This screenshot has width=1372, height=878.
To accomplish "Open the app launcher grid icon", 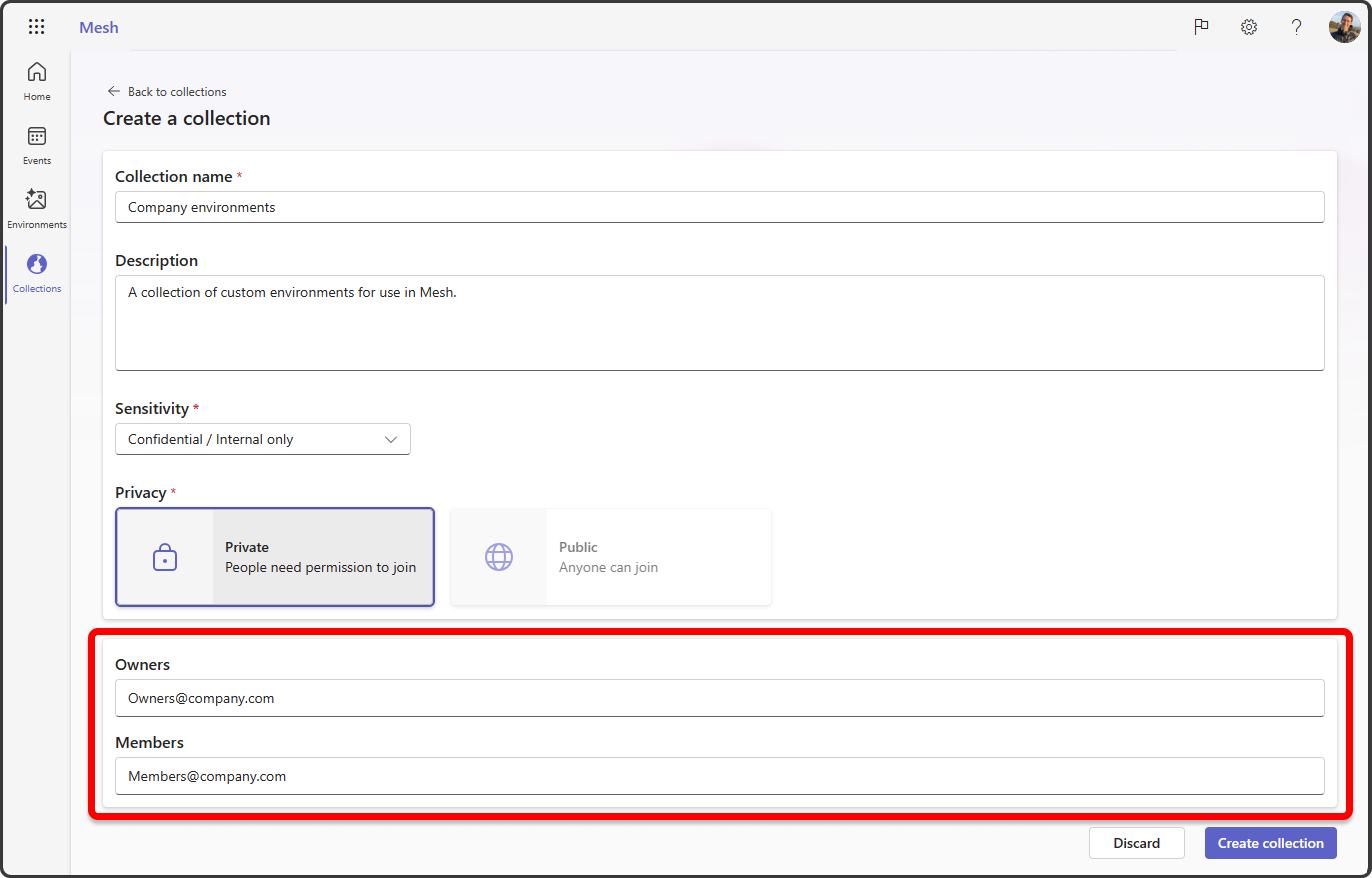I will (36, 26).
